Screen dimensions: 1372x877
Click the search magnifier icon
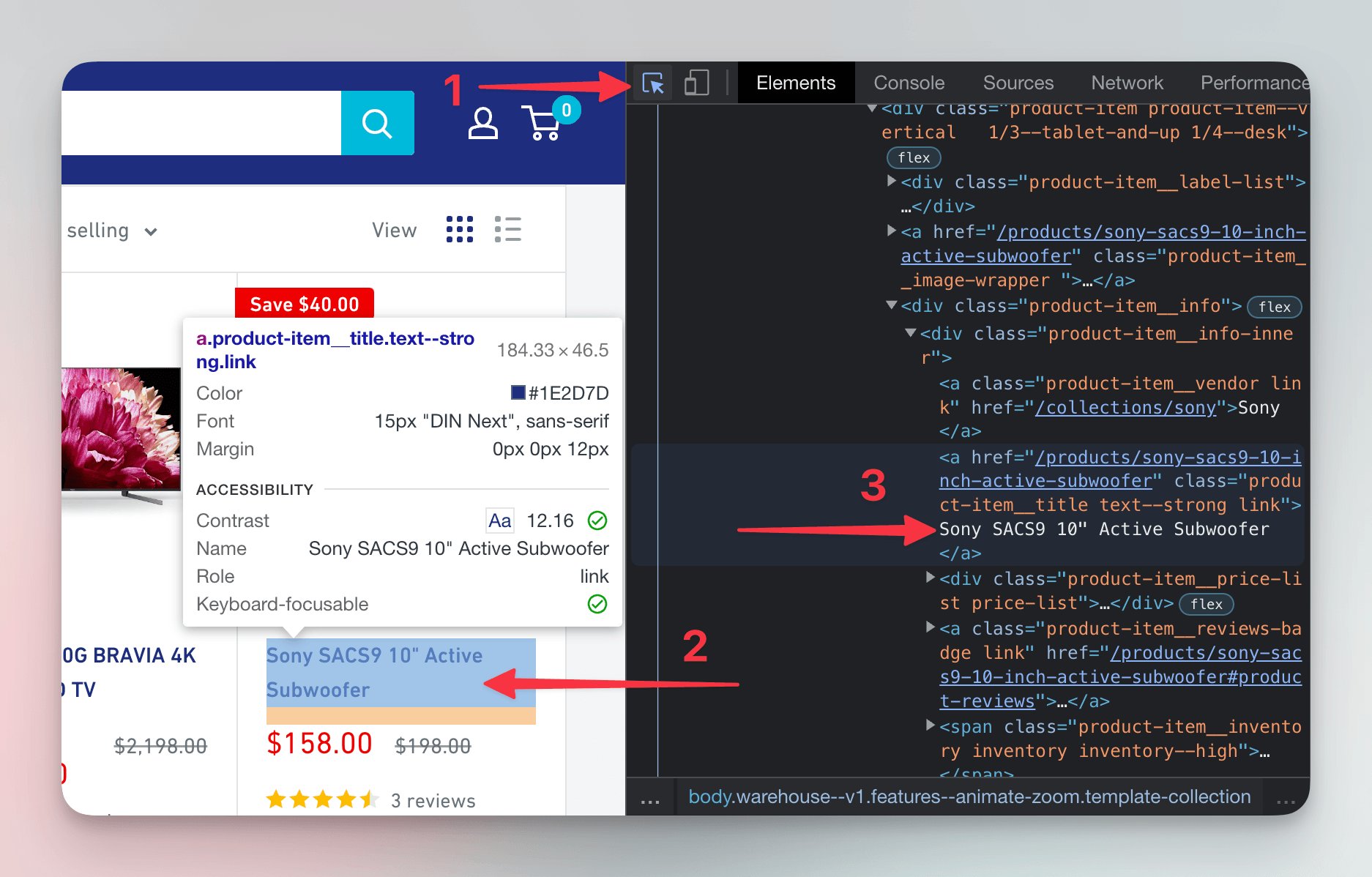(377, 122)
